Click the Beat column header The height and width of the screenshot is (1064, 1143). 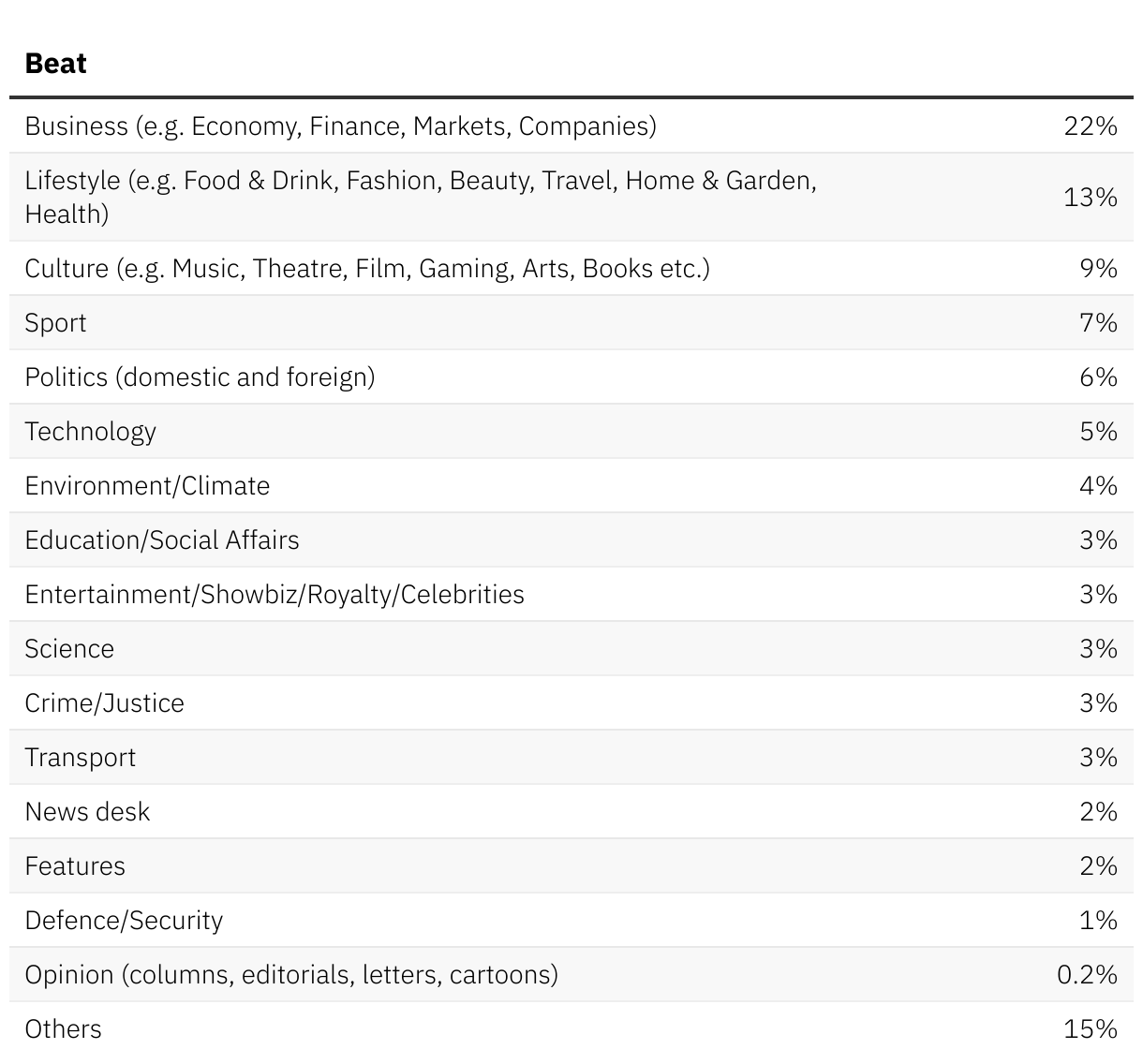click(x=56, y=64)
